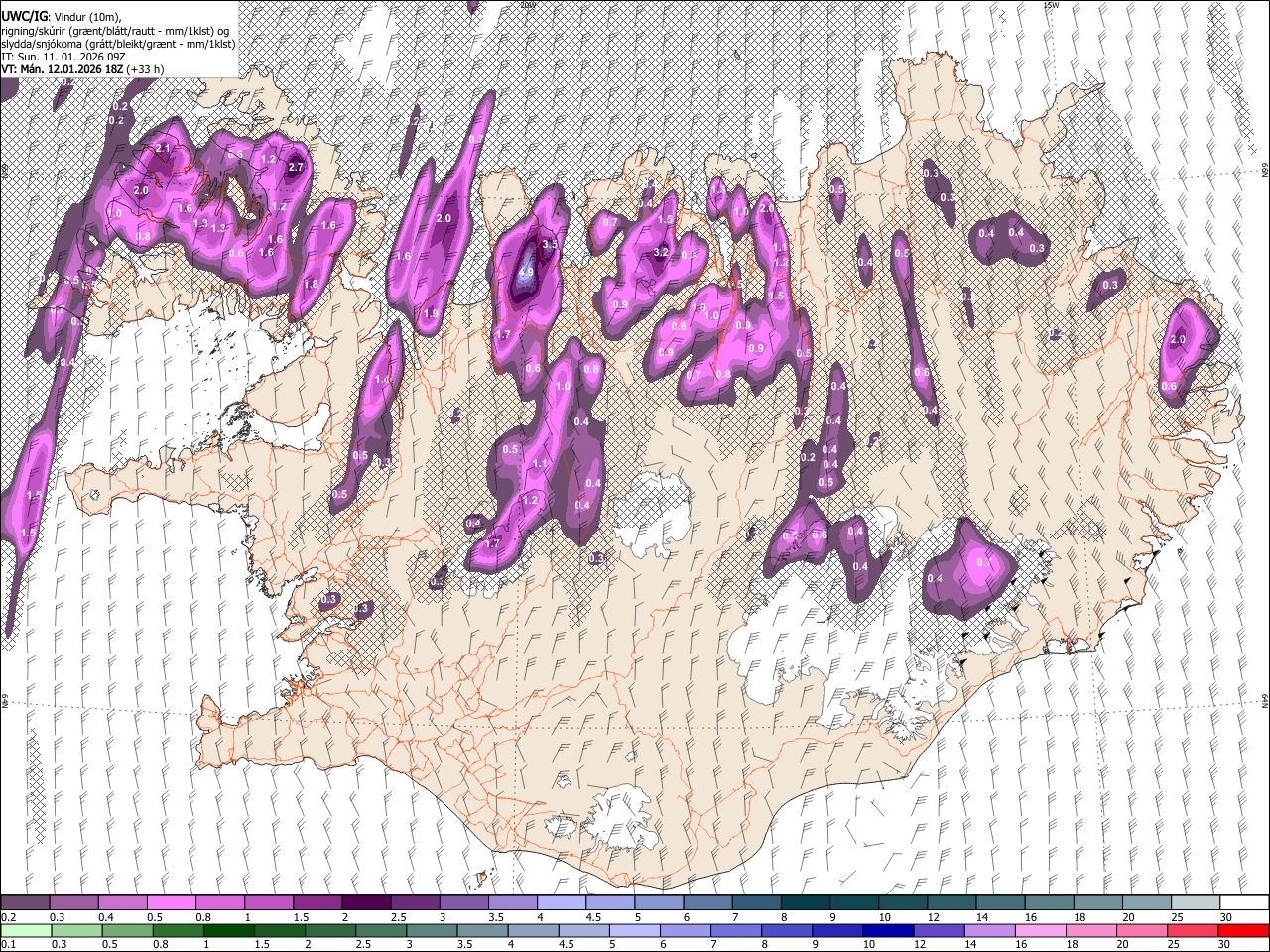Select the upper-row swatch between 3 and 3.5
The height and width of the screenshot is (952, 1270).
463,903
